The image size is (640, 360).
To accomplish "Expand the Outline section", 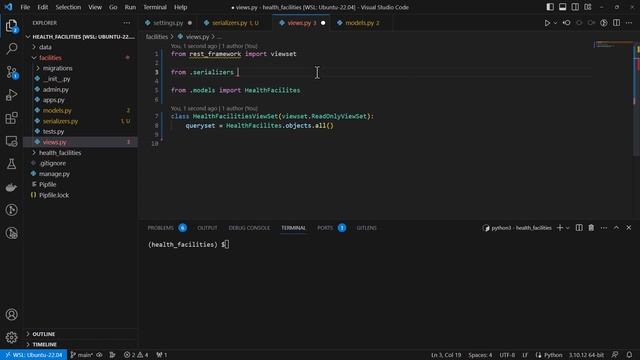I will 80,334.
